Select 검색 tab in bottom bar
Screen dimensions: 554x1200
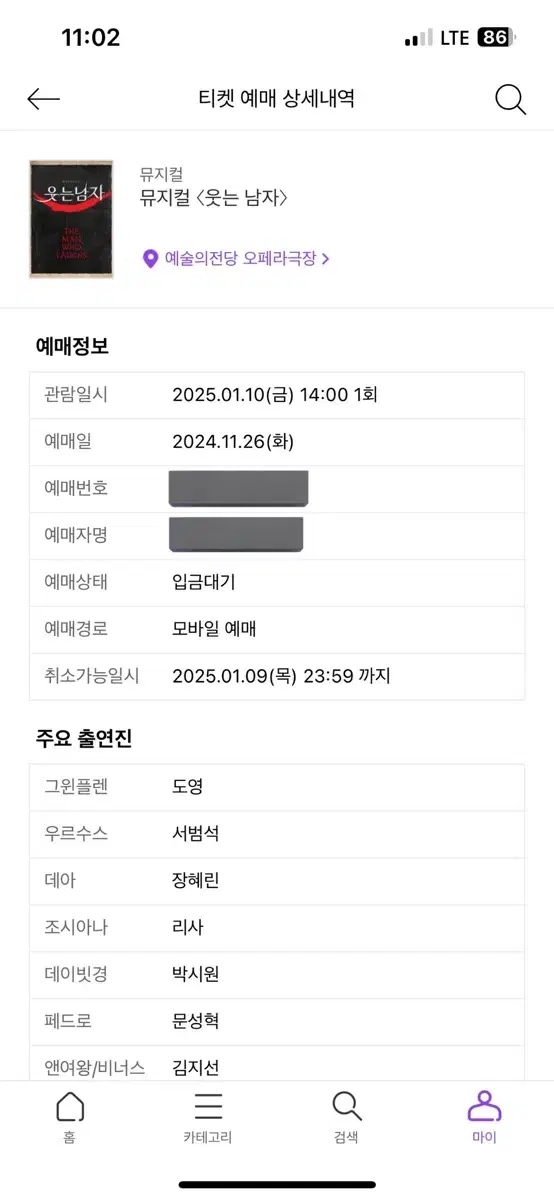pos(346,1116)
